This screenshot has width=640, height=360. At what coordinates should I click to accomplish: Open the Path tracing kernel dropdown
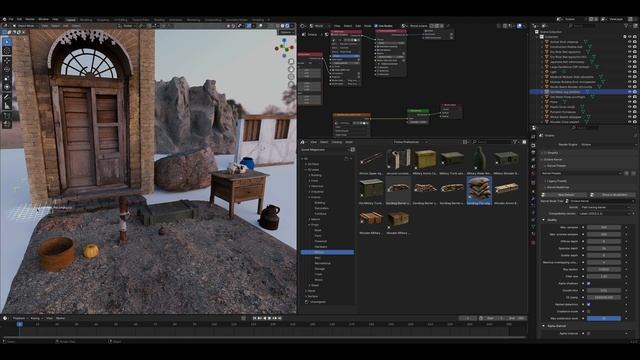(x=606, y=207)
